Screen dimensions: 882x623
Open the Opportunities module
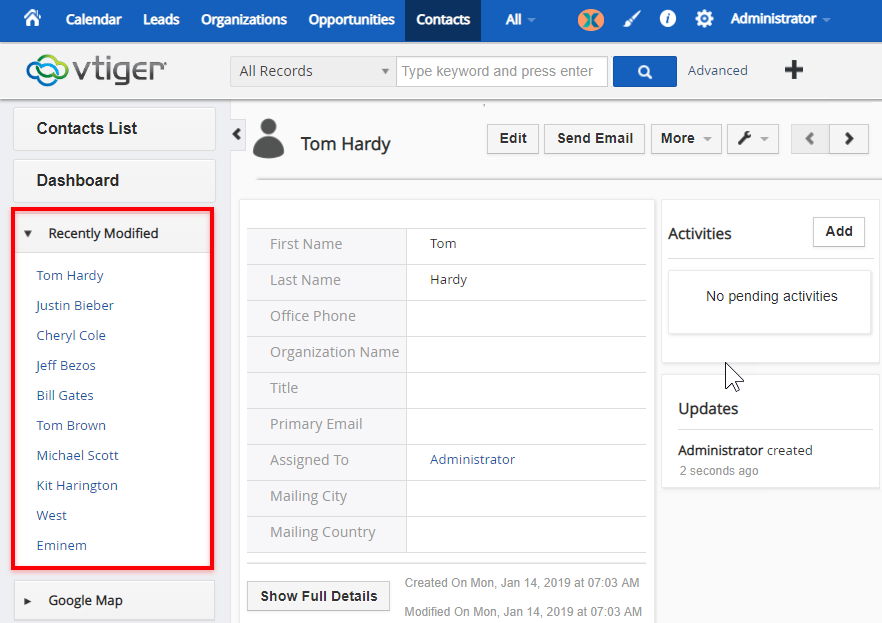(x=351, y=20)
